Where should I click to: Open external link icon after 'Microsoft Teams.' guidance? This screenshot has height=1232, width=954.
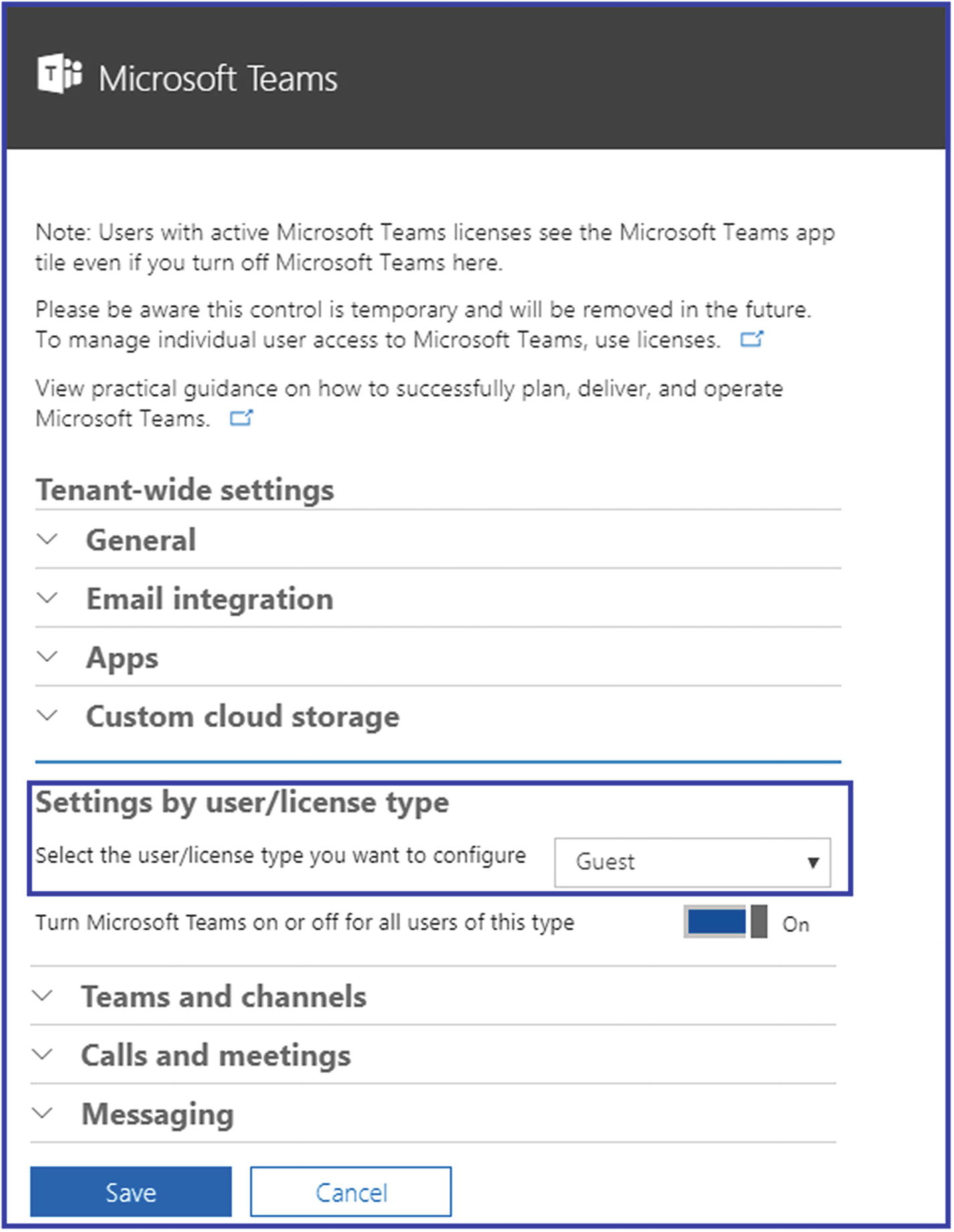(x=241, y=418)
